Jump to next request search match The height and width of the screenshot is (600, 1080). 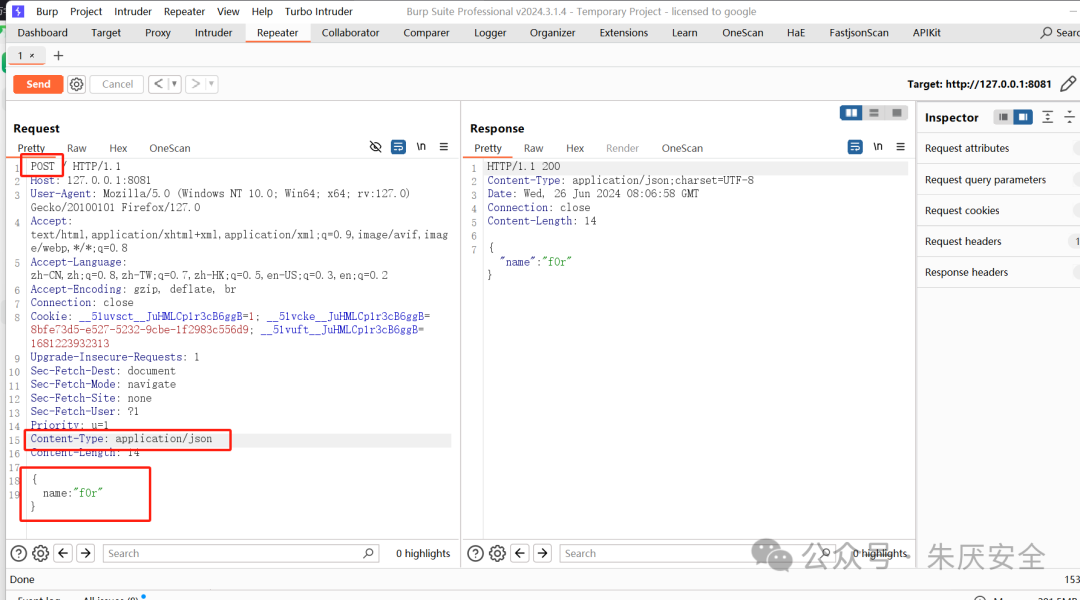coord(85,553)
